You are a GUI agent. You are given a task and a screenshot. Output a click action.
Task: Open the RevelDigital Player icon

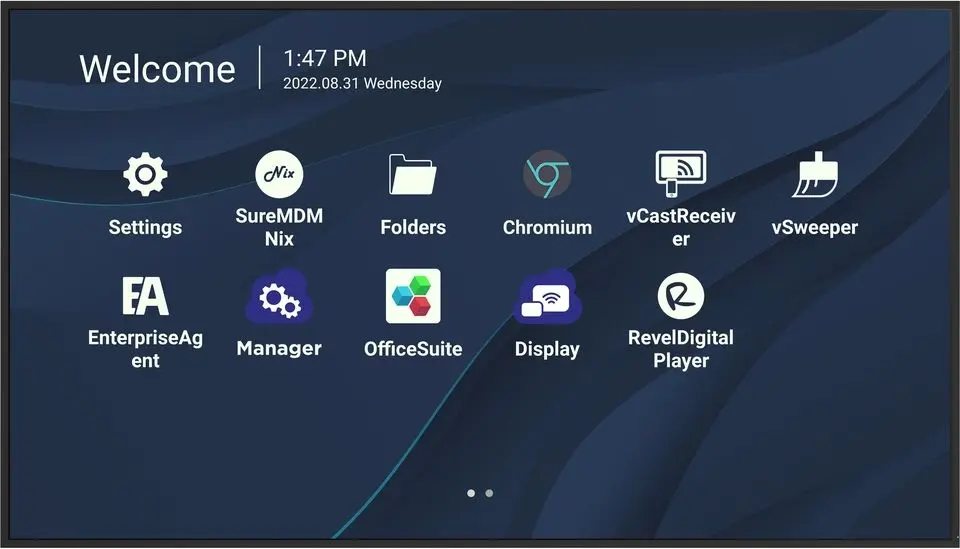click(681, 296)
